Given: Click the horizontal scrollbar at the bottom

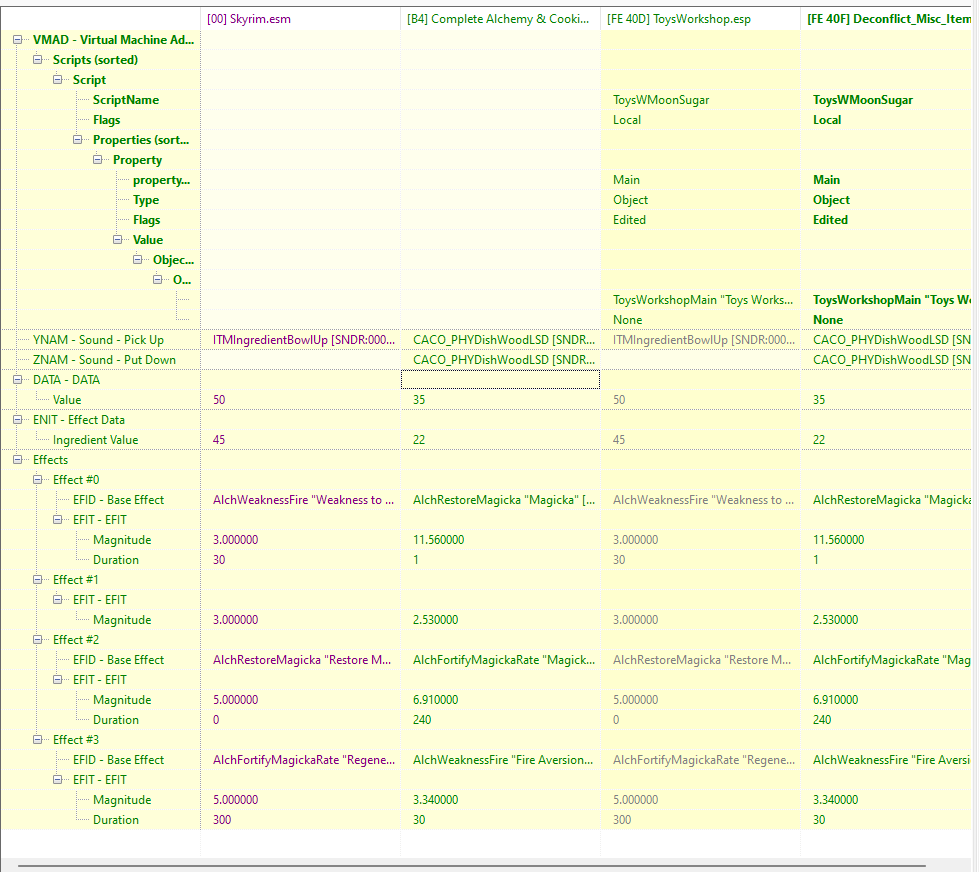Looking at the screenshot, I should (x=471, y=866).
